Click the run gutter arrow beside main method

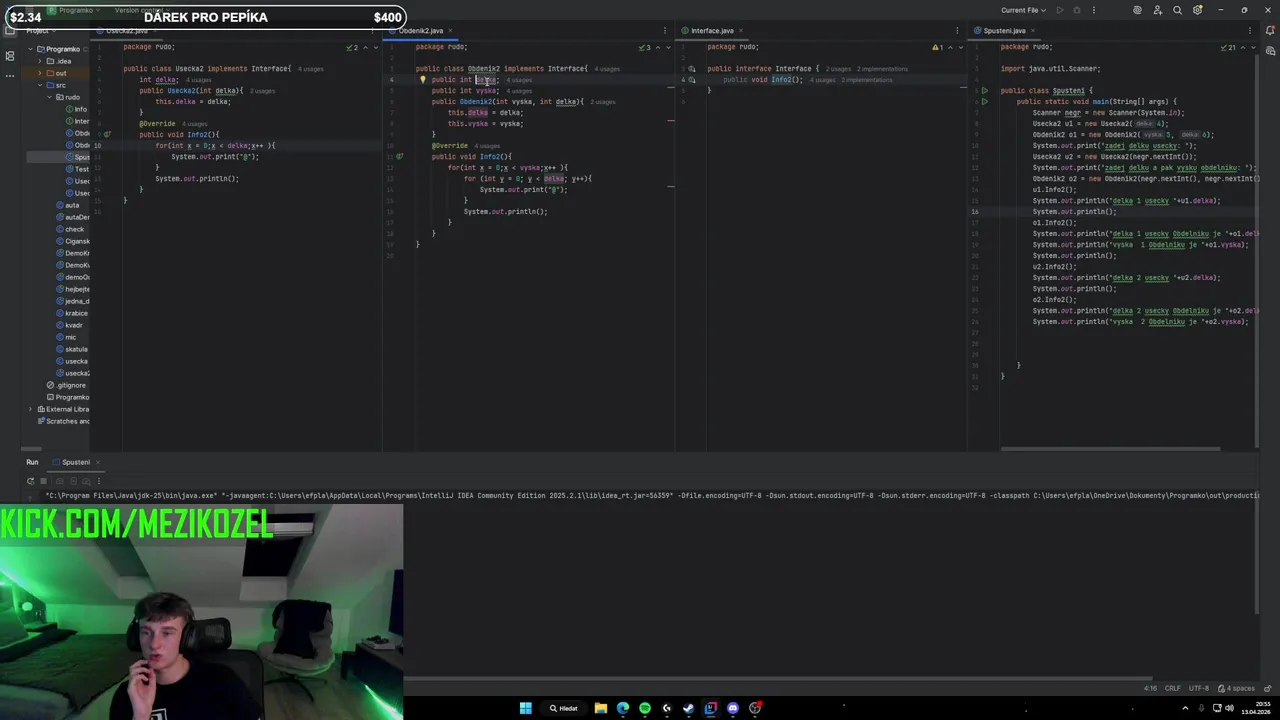tap(985, 101)
